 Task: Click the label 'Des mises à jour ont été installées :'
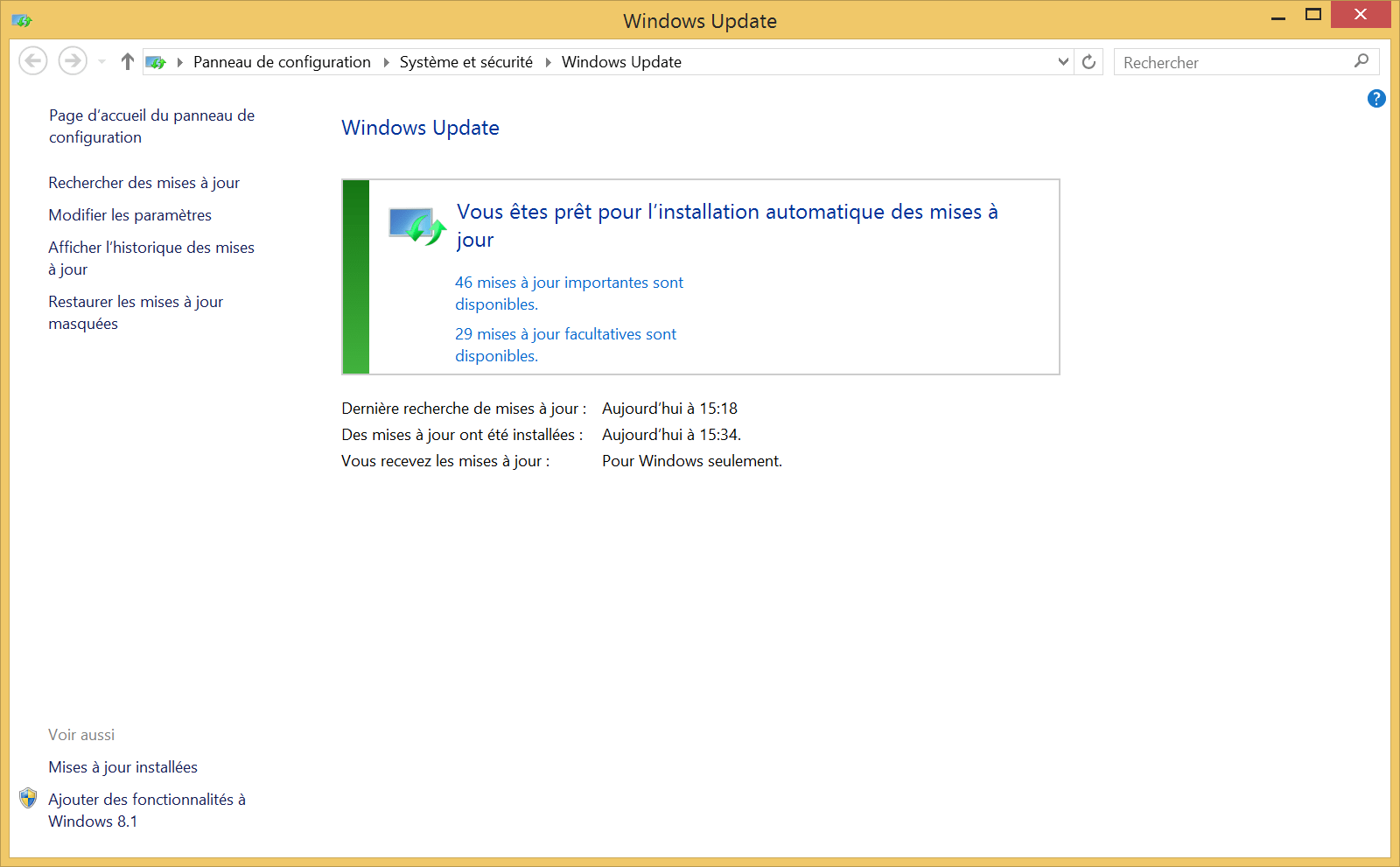(x=462, y=435)
